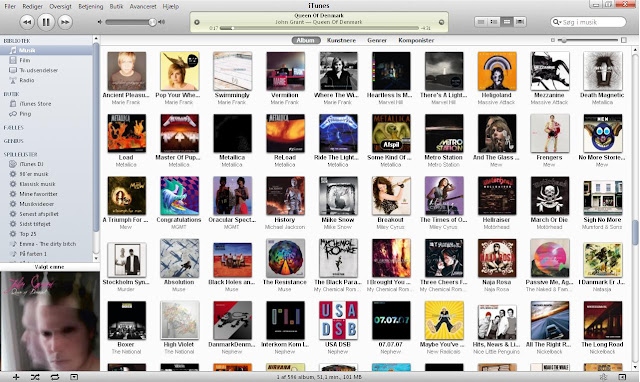Select Musik in the library sidebar

[47, 50]
